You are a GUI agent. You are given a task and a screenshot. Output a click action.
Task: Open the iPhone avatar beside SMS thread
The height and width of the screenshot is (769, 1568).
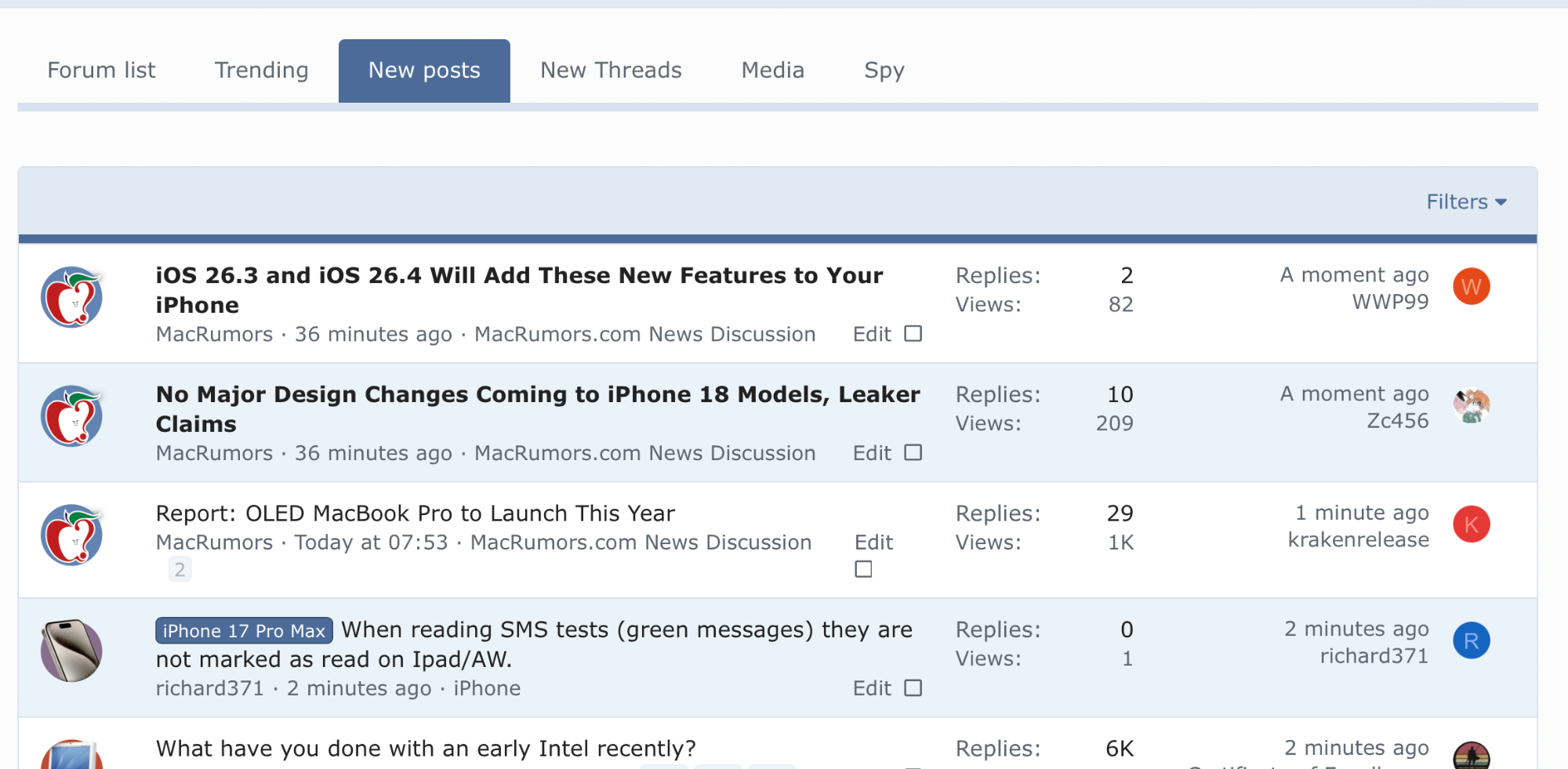point(71,651)
